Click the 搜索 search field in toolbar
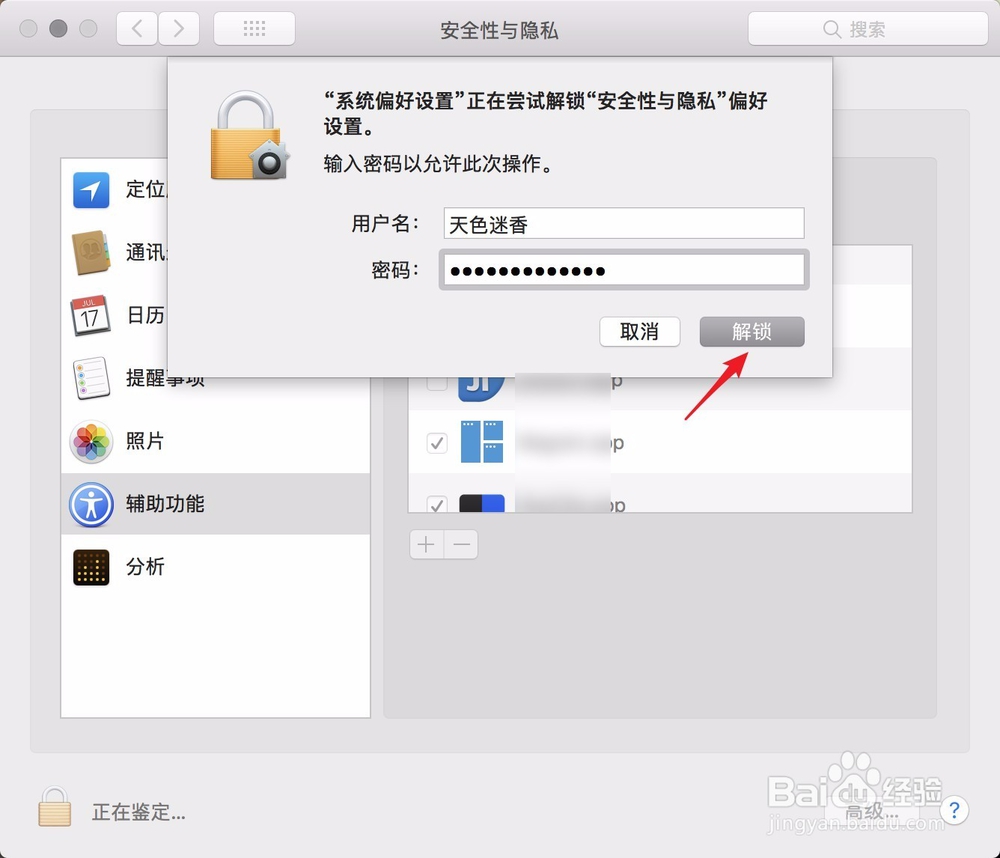The image size is (1000, 858). (866, 29)
